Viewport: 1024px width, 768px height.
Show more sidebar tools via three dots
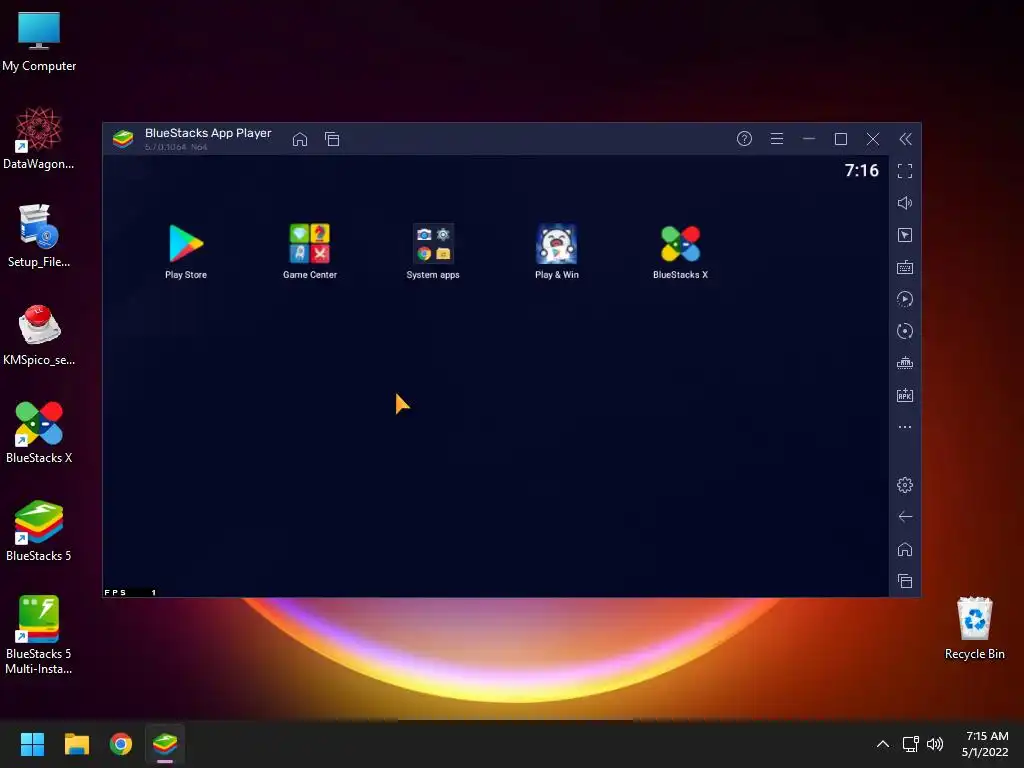904,427
